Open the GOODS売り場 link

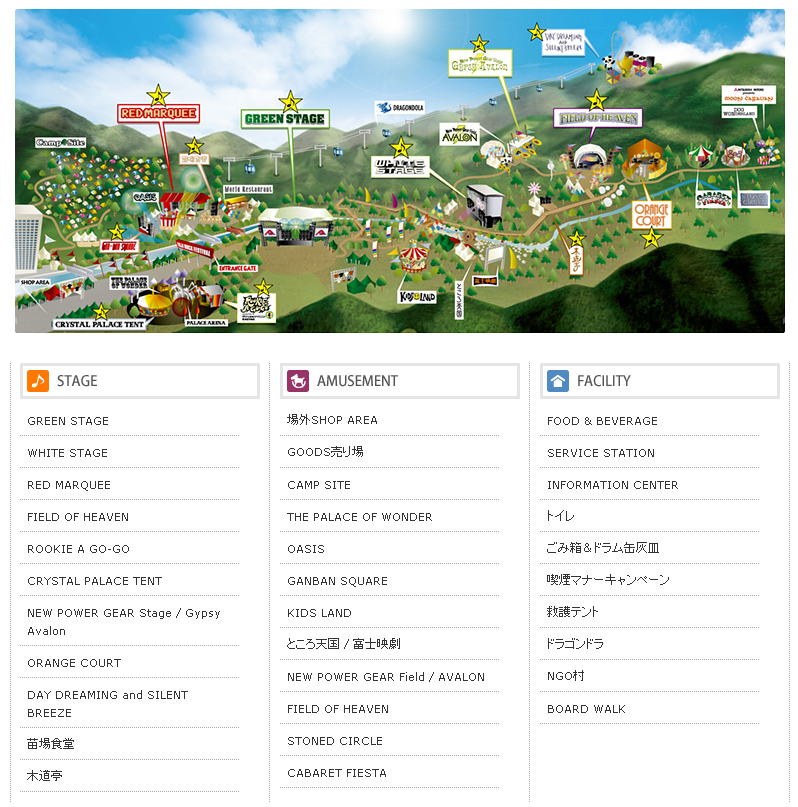pos(325,452)
